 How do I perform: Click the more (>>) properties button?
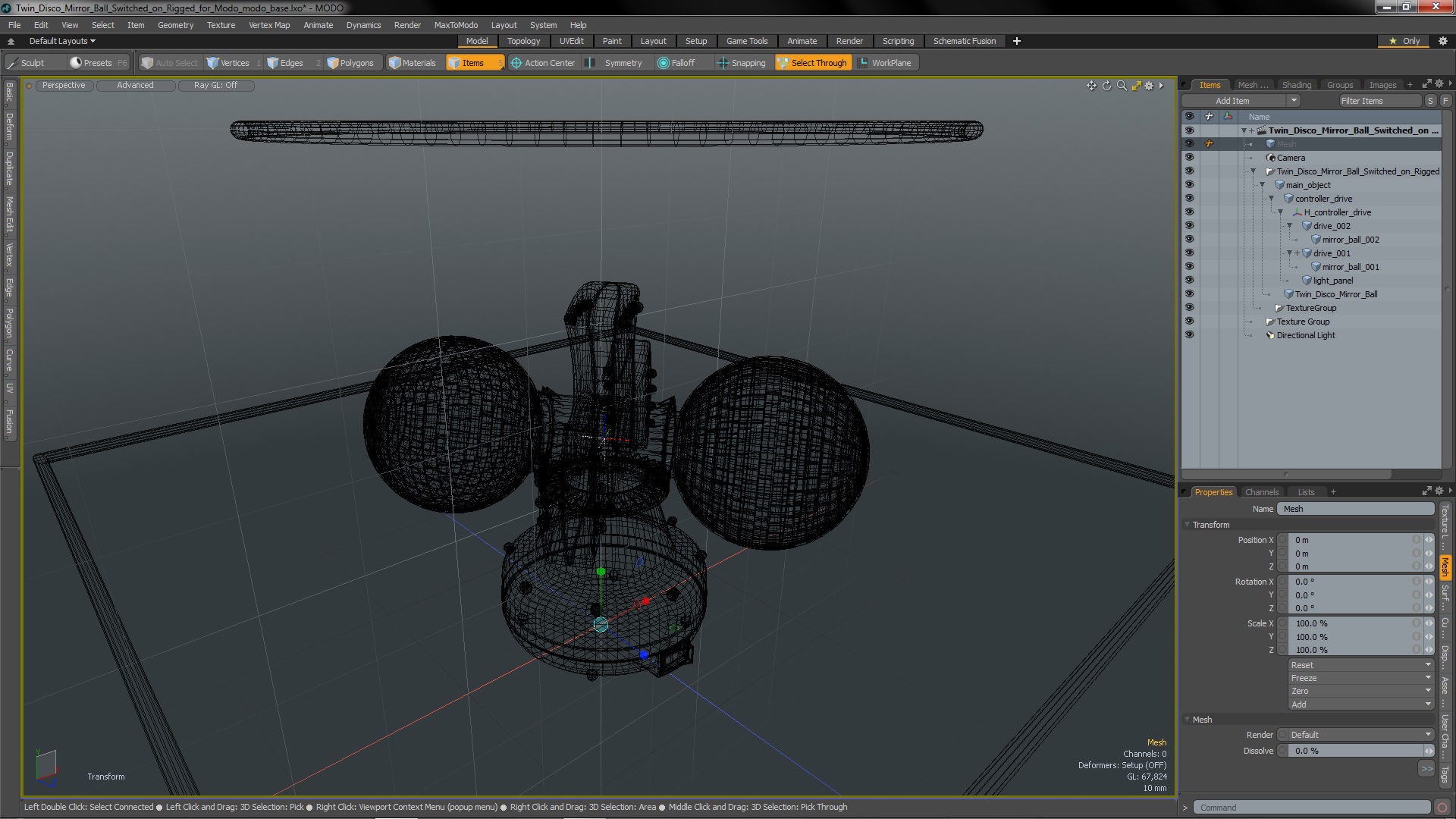point(1426,769)
